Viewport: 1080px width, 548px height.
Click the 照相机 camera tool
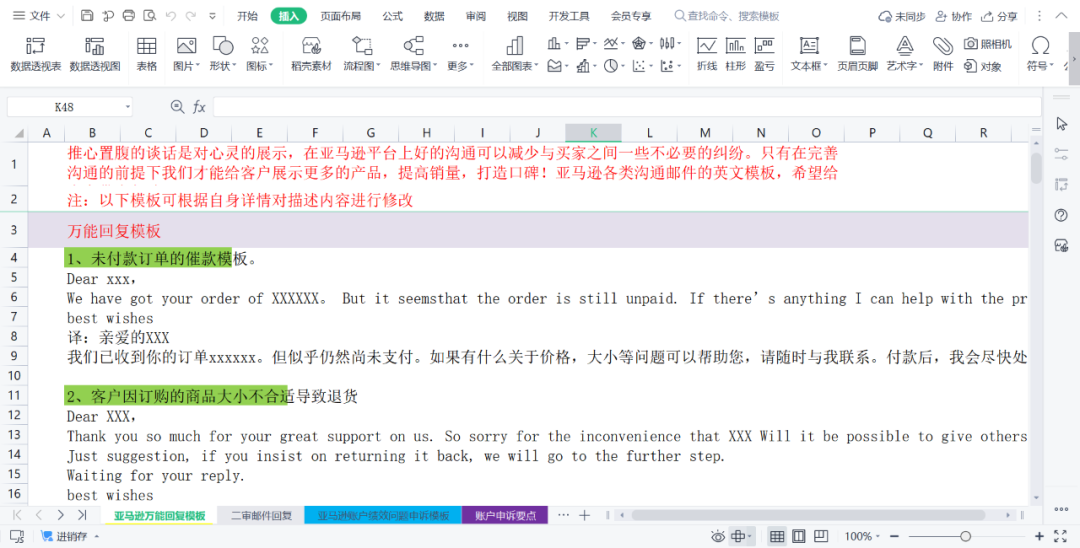click(x=988, y=44)
